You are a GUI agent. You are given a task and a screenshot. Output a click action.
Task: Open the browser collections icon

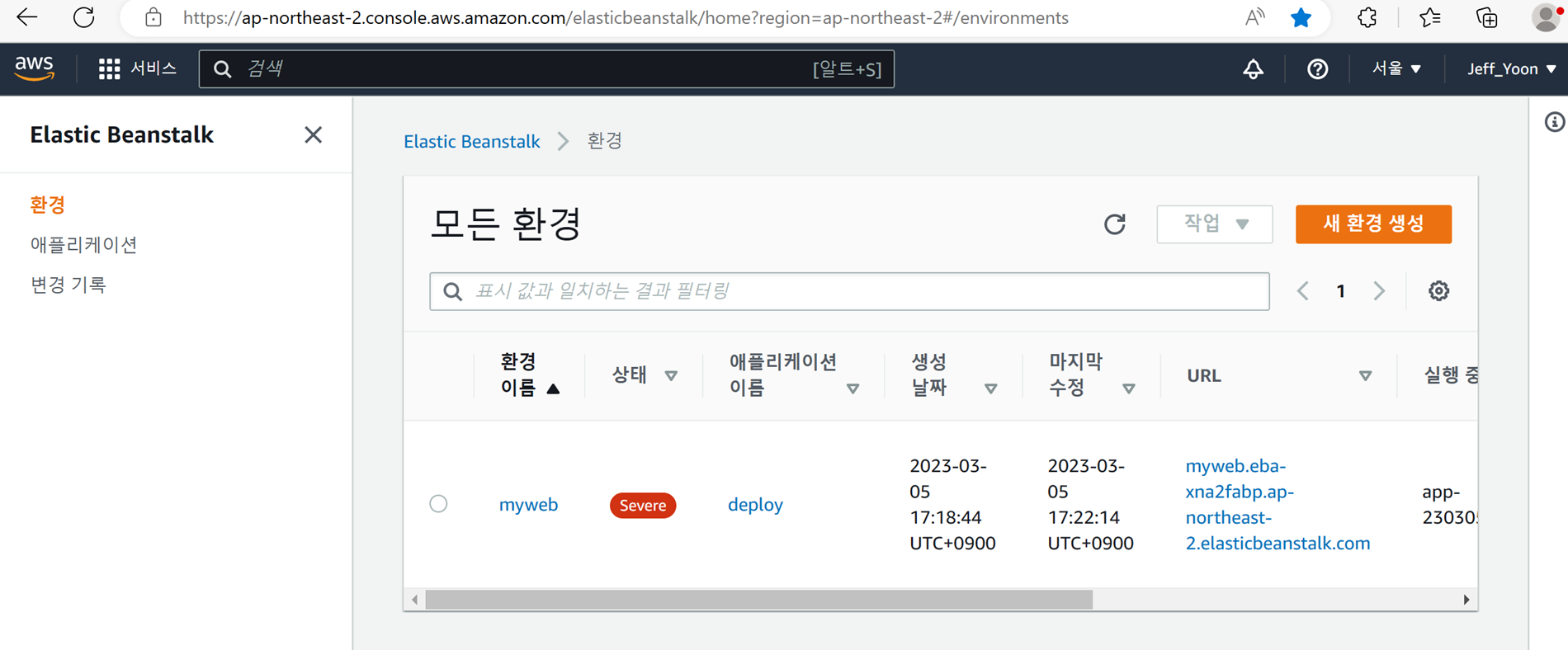tap(1486, 17)
